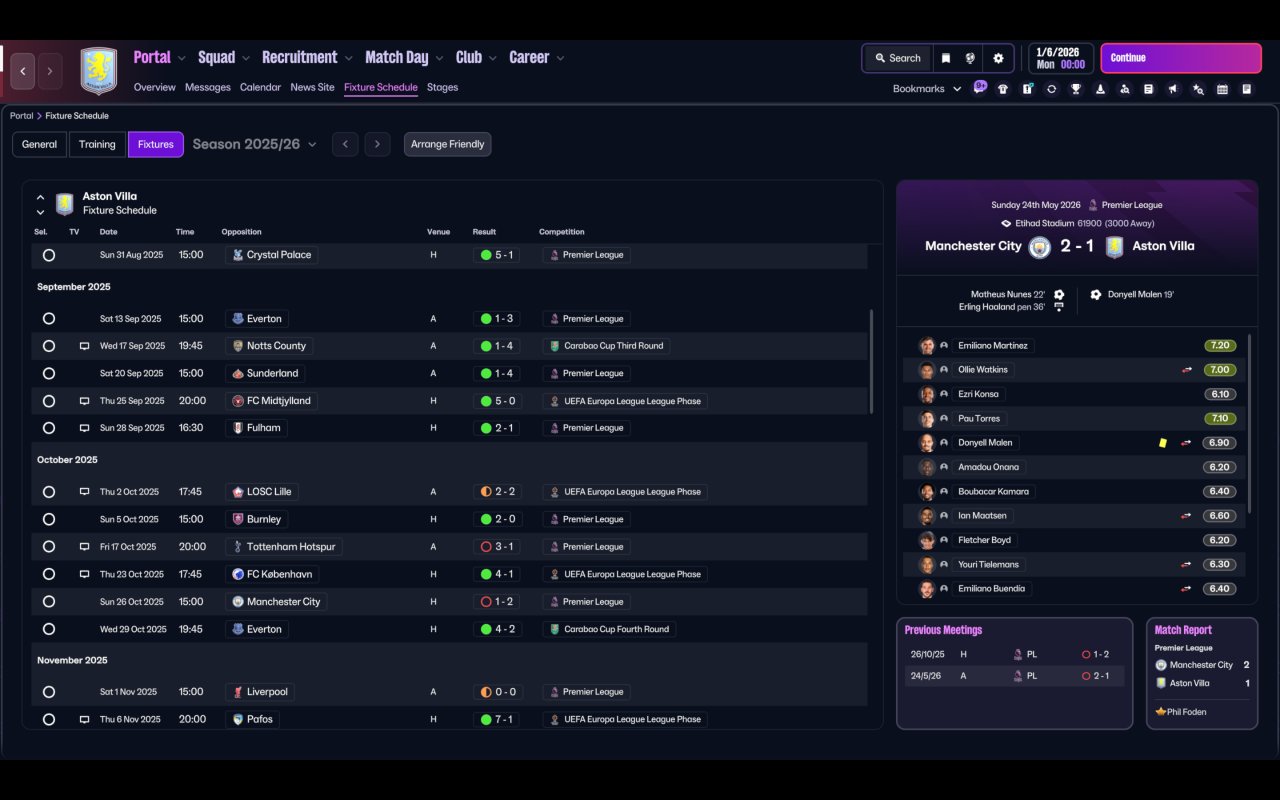Click the TV icon on Tottenham Hotspur row
This screenshot has height=800, width=1280.
84,547
